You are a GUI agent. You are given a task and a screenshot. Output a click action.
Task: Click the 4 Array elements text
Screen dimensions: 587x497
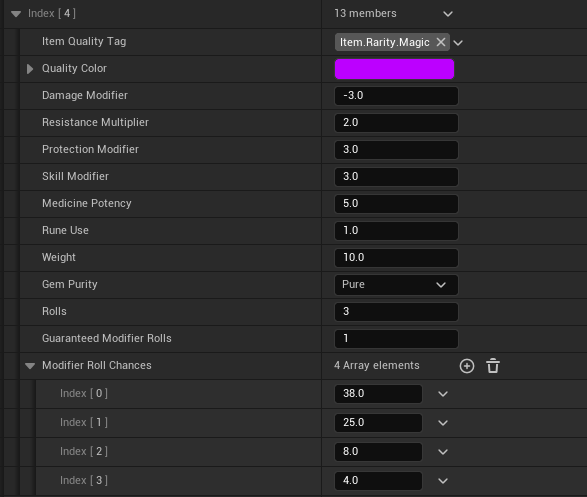(377, 365)
